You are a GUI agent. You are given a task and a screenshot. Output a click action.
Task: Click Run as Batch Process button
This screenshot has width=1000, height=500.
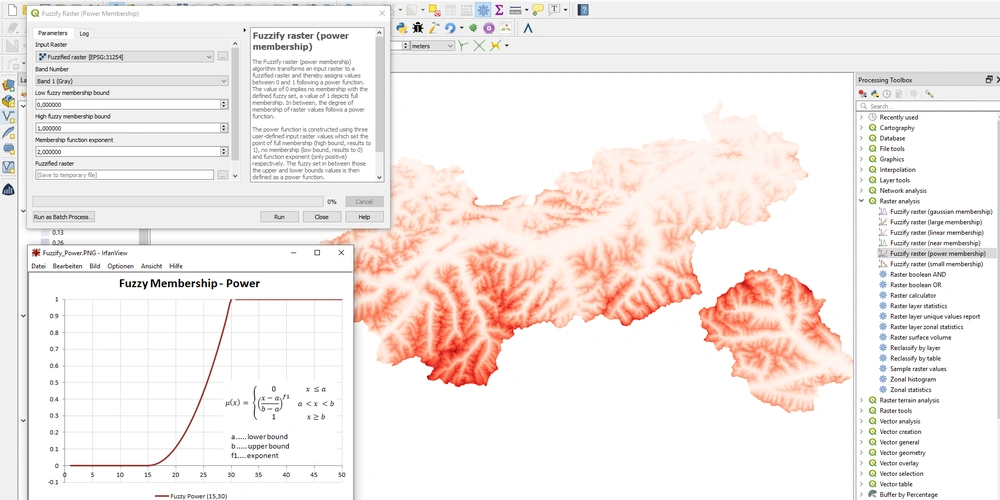64,217
